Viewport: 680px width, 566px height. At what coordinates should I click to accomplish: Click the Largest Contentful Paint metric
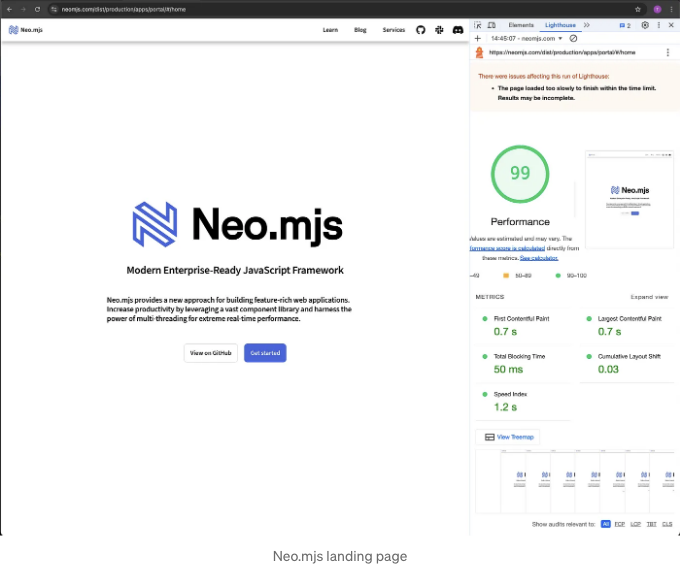(x=627, y=326)
